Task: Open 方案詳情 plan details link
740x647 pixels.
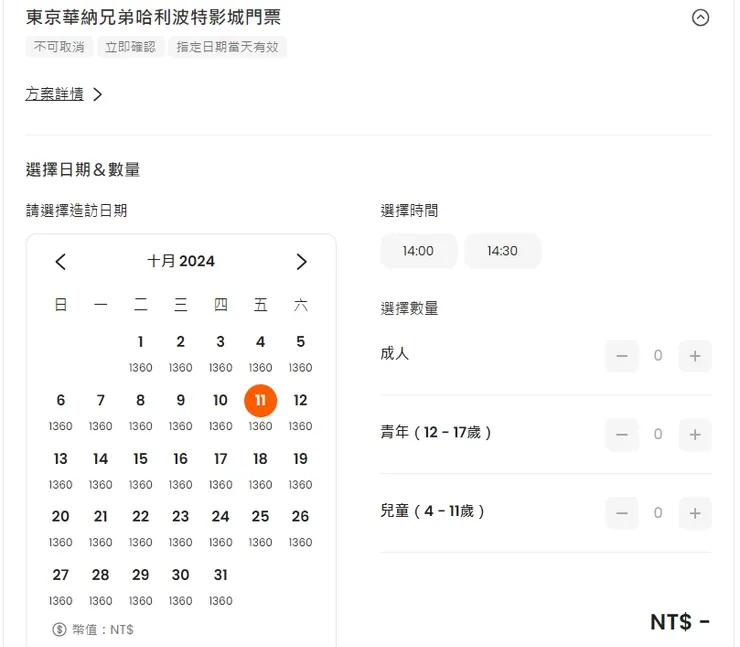Action: tap(54, 94)
